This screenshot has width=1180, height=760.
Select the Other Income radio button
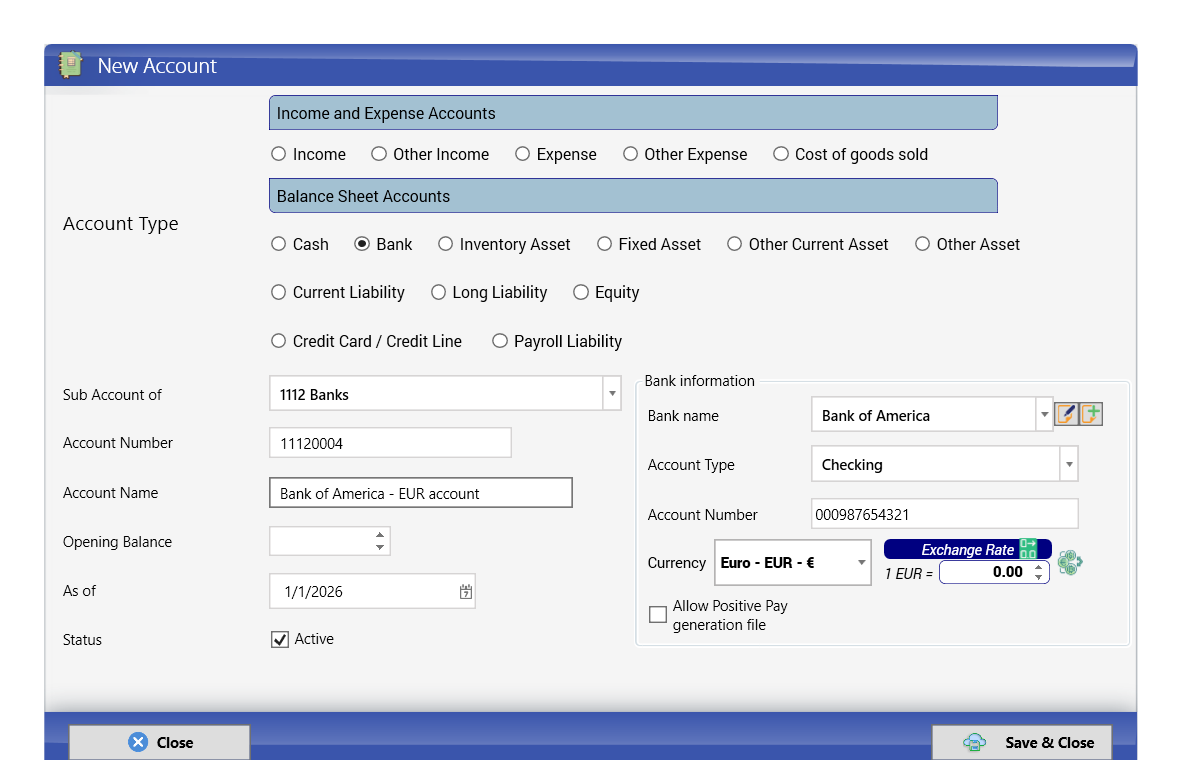point(379,154)
